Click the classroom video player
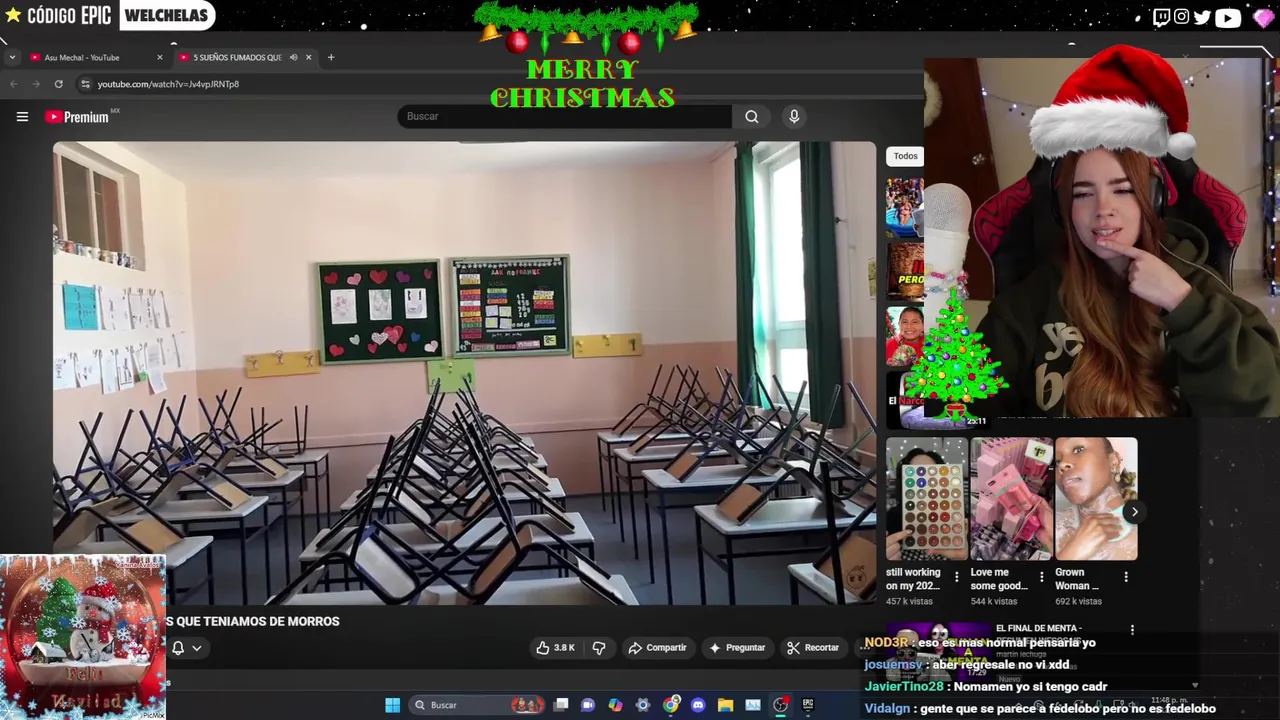Screen dimensions: 1280x720 click(x=464, y=373)
